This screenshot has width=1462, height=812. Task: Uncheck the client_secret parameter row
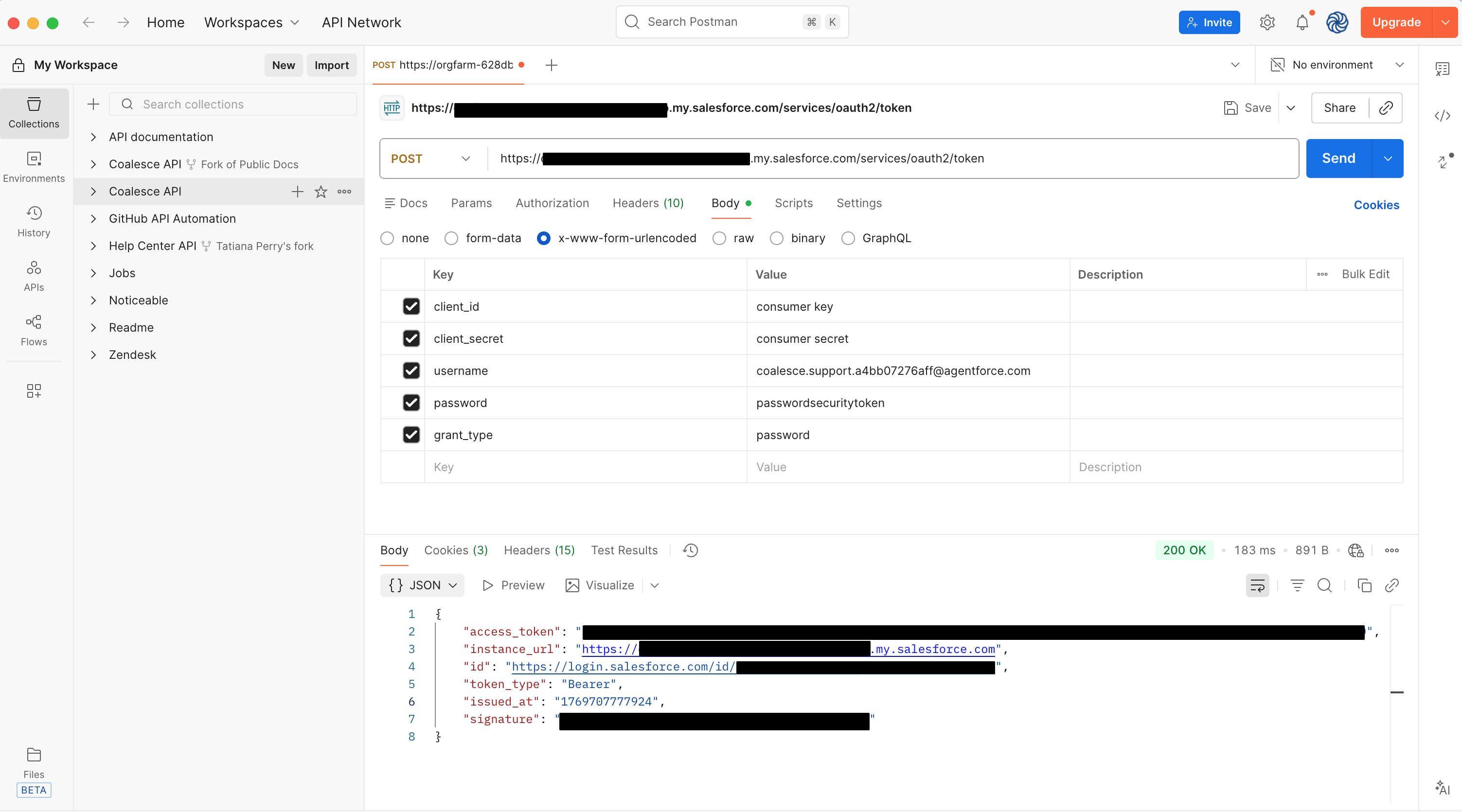pyautogui.click(x=411, y=338)
